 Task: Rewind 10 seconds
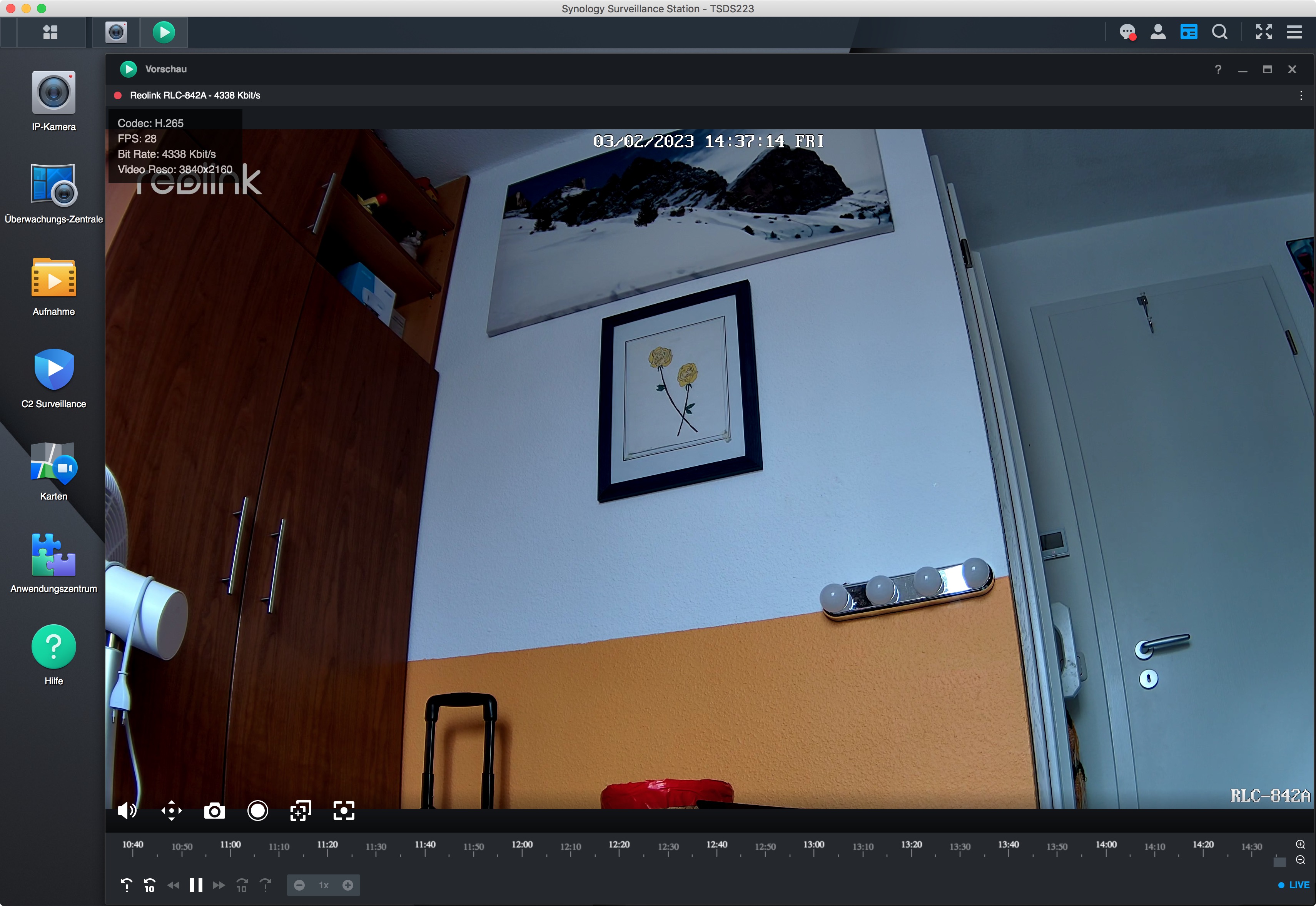[x=149, y=886]
